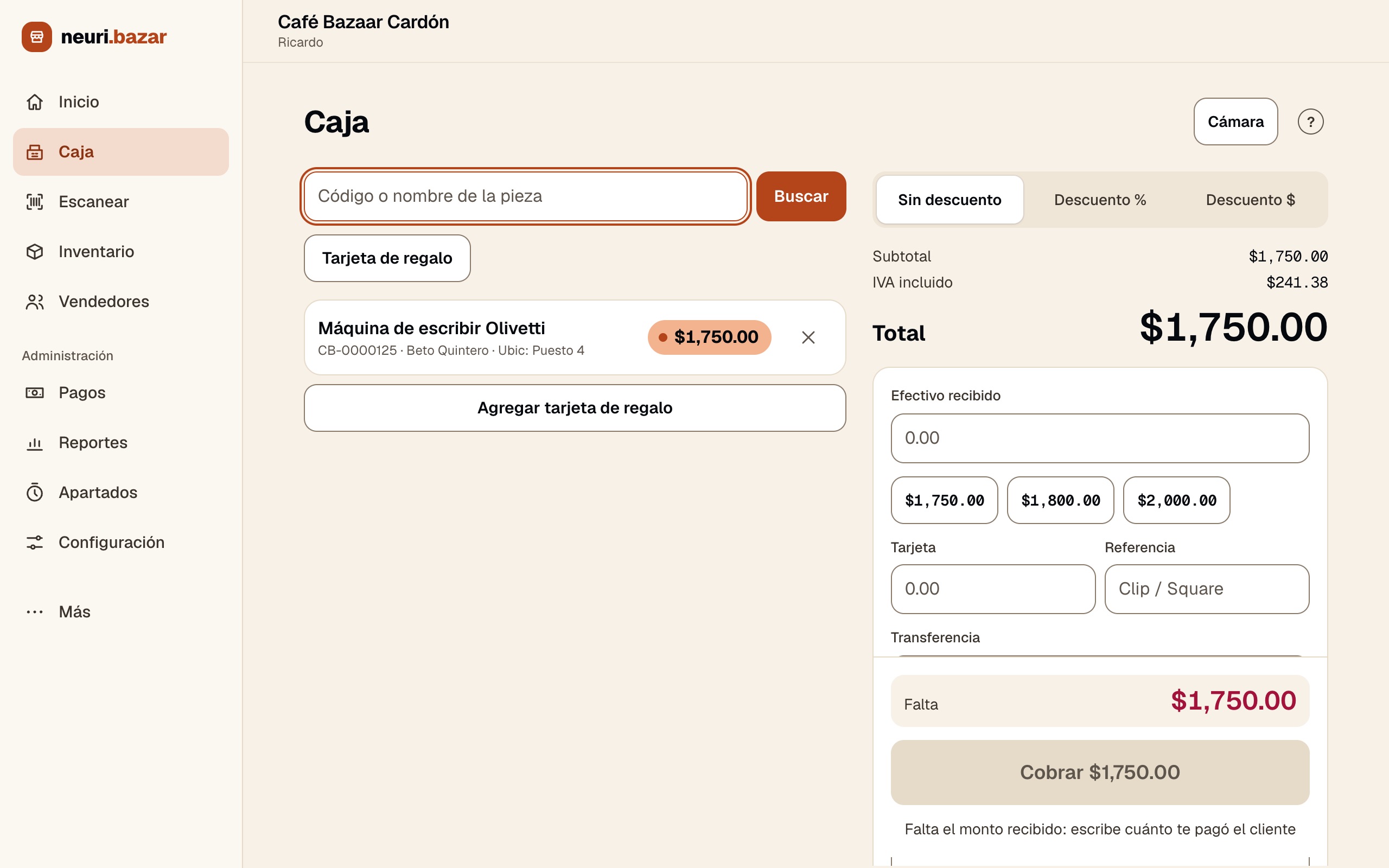
Task: Open Vendedores via the people icon
Action: coord(34,302)
